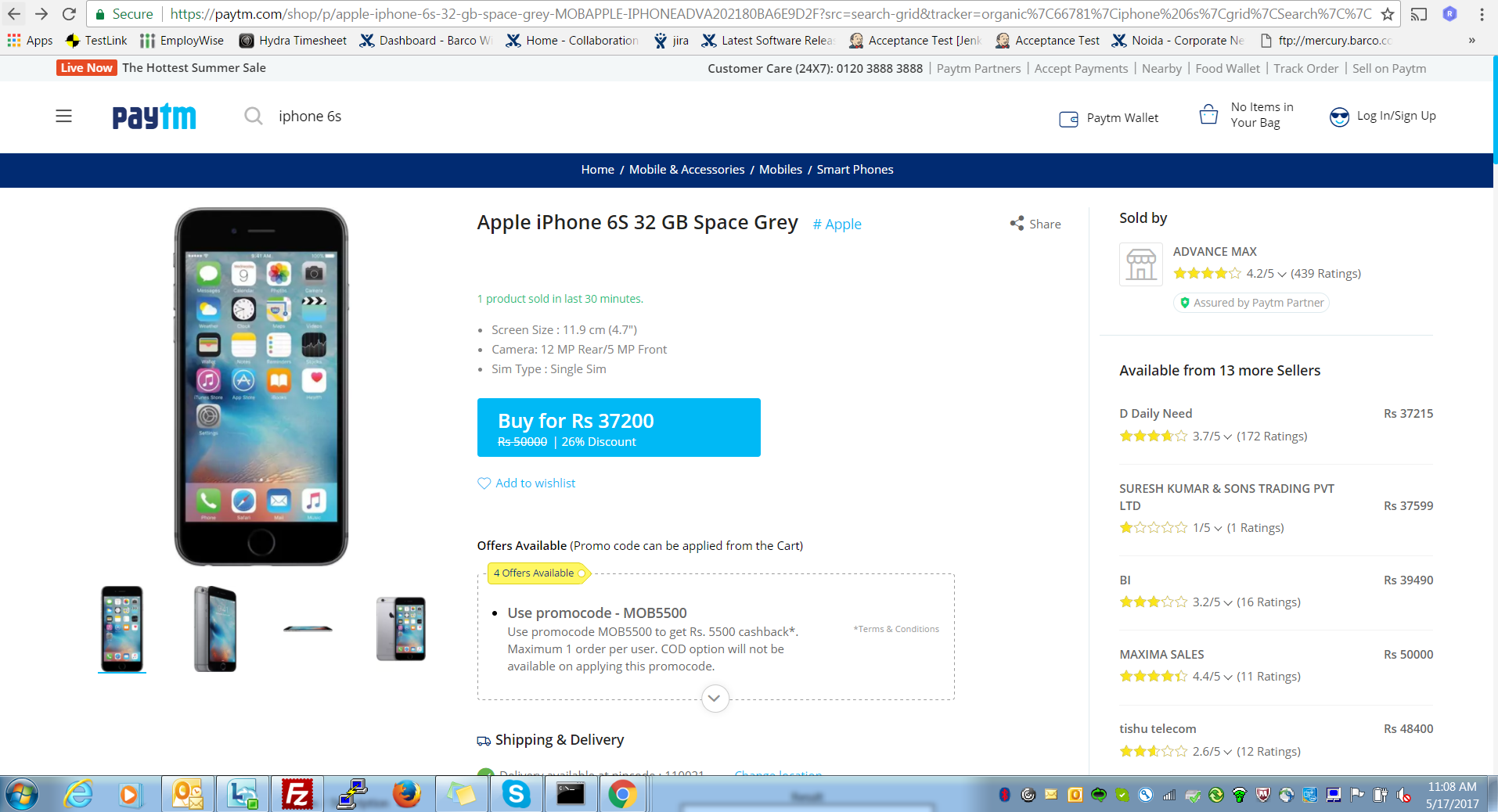Open Mobile & Accessories breadcrumb
Screen dimensions: 1498x812
point(686,170)
